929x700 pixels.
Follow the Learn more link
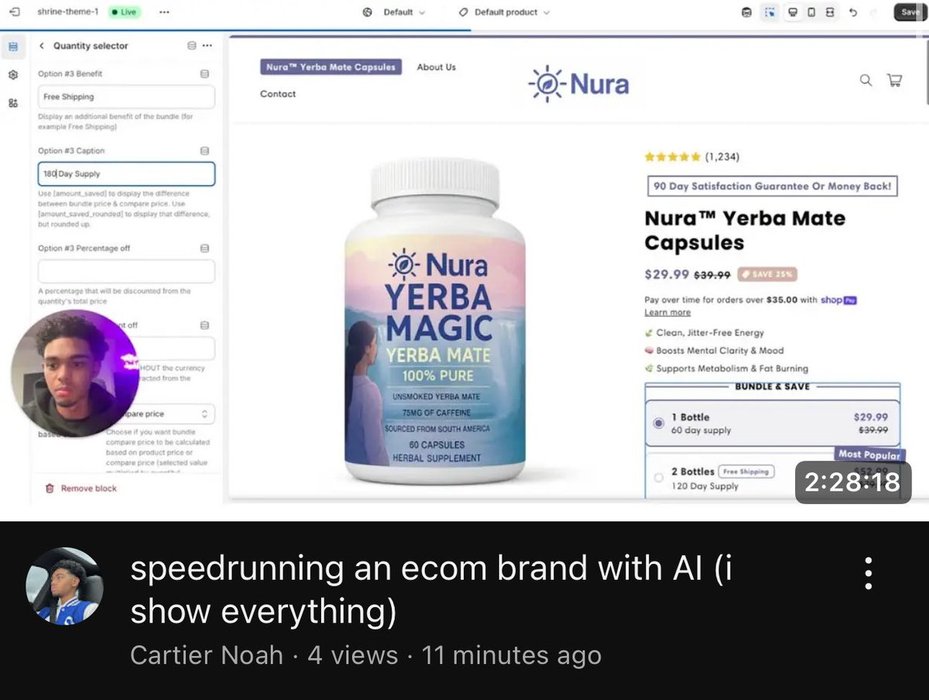pos(667,312)
